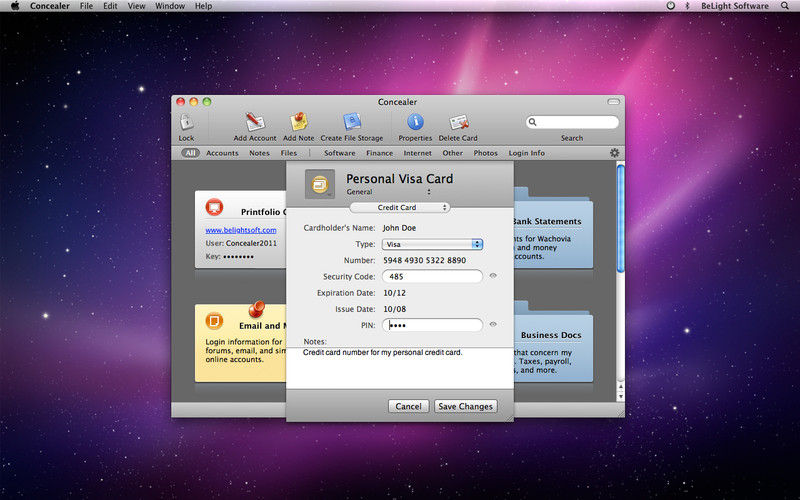The width and height of the screenshot is (800, 500).
Task: Click the expiration date 10/12
Action: click(394, 293)
